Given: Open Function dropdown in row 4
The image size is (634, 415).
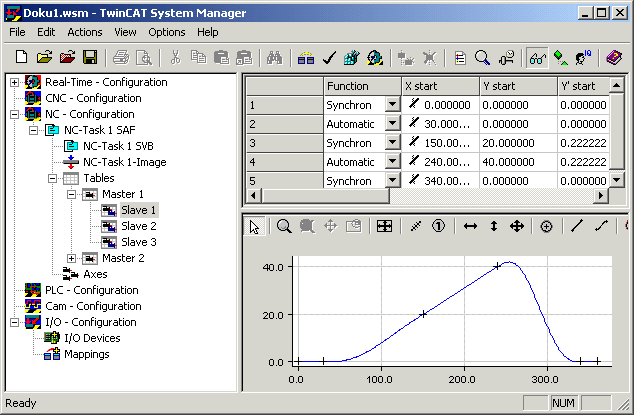Looking at the screenshot, I should pos(392,162).
